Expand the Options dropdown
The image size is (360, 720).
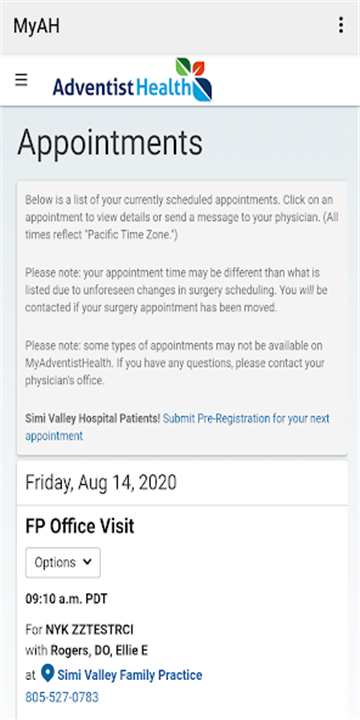tap(63, 562)
